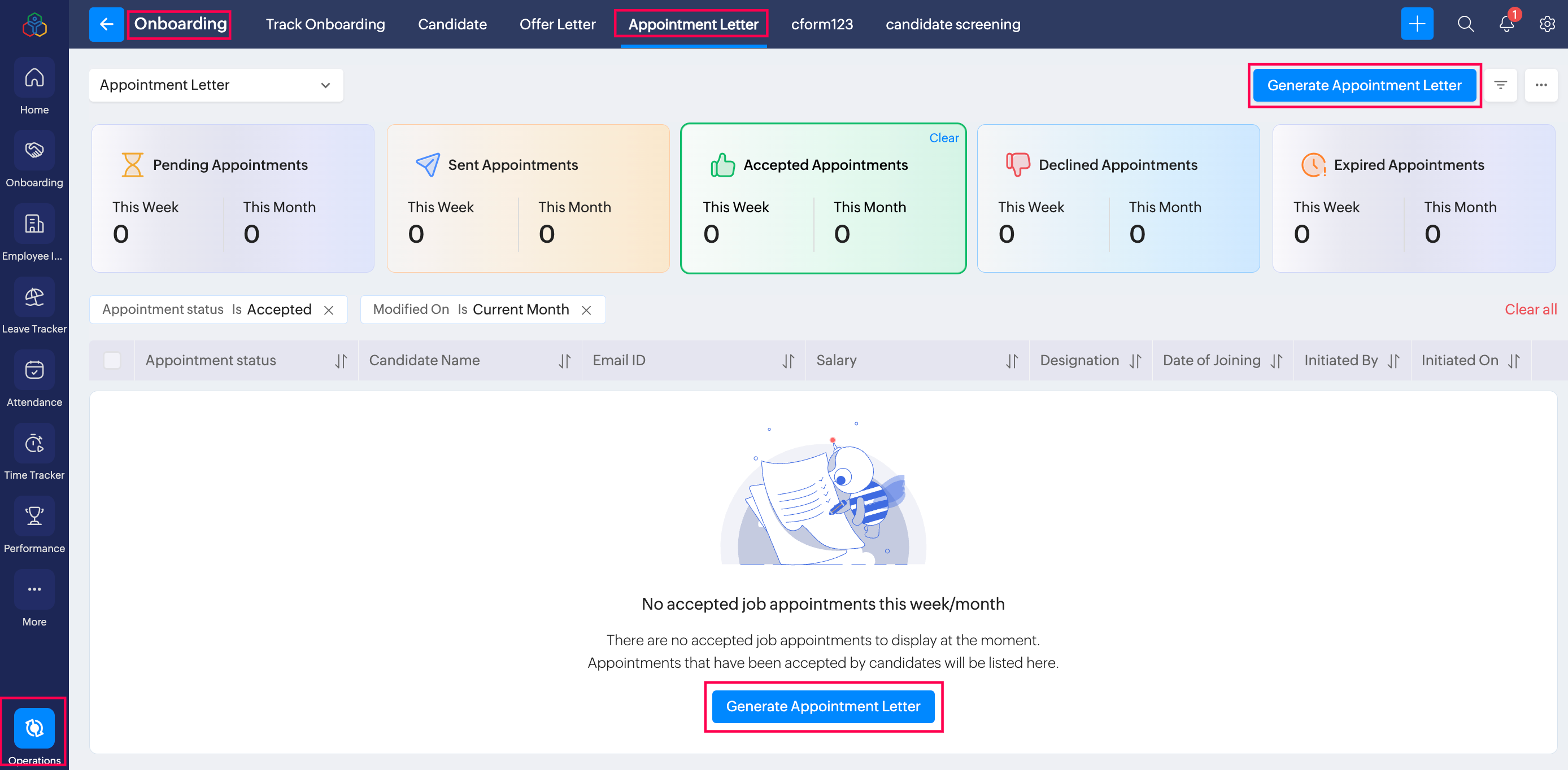Click the top Generate Appointment Letter button

click(x=1364, y=86)
